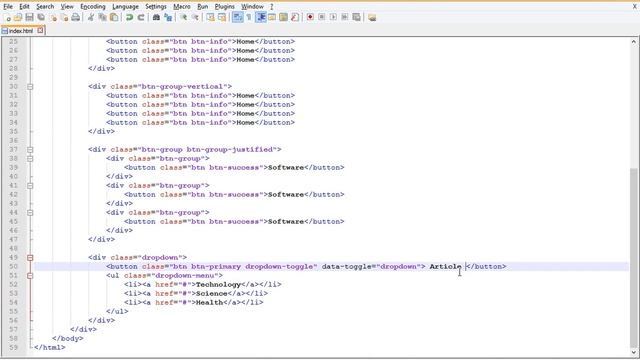Image resolution: width=640 pixels, height=360 pixels.
Task: Click the save recorded macro icon
Action: click(356, 18)
